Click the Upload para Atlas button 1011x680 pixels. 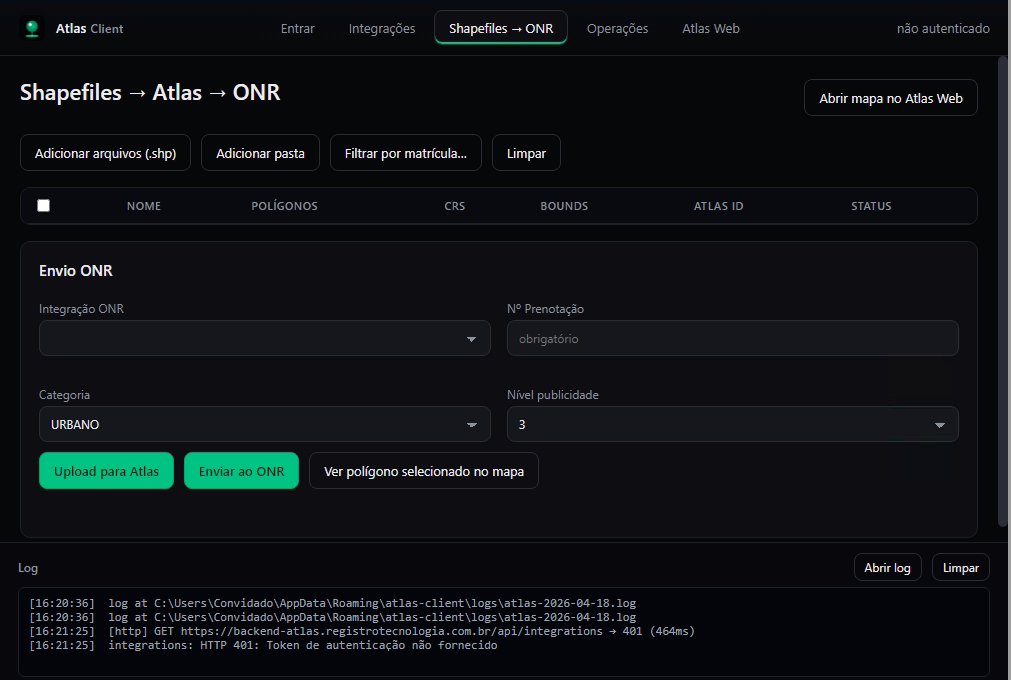coord(106,471)
